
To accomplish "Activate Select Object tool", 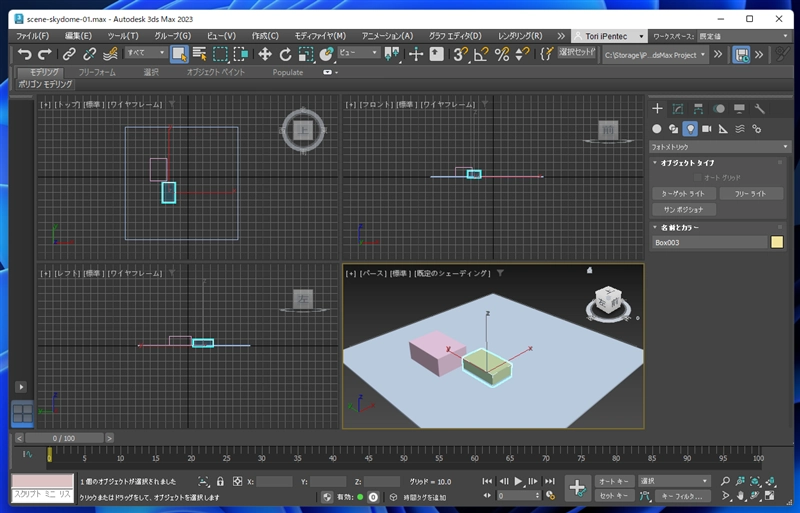I will click(x=179, y=54).
